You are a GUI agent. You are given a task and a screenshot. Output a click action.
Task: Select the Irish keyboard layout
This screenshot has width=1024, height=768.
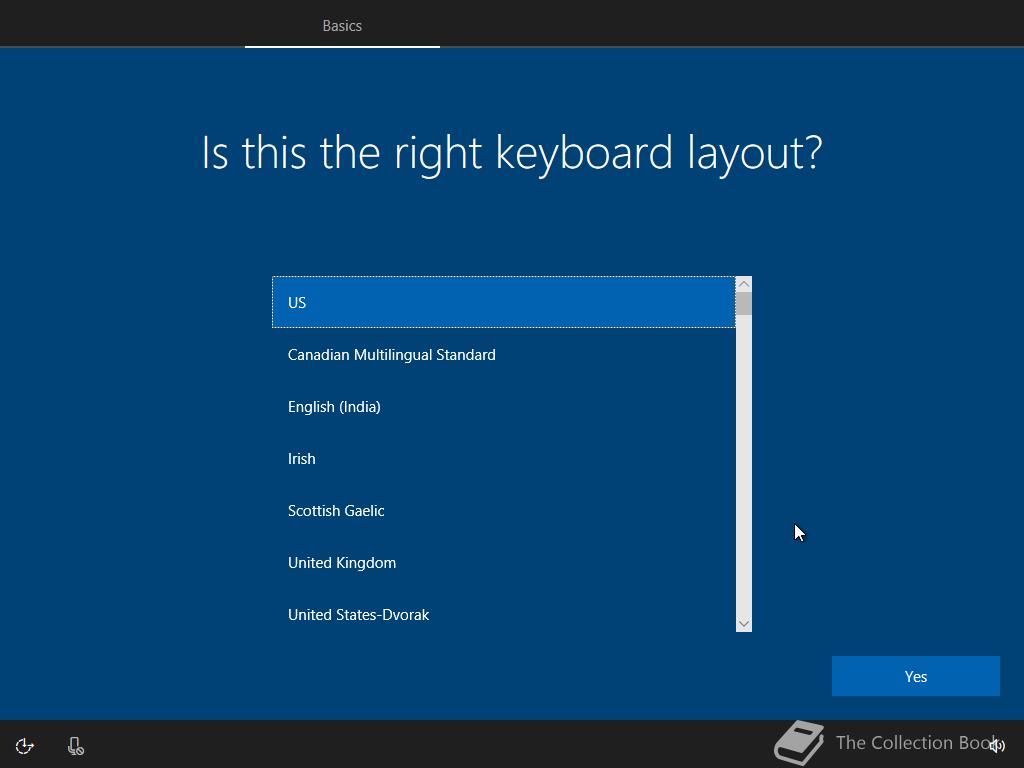coord(504,458)
